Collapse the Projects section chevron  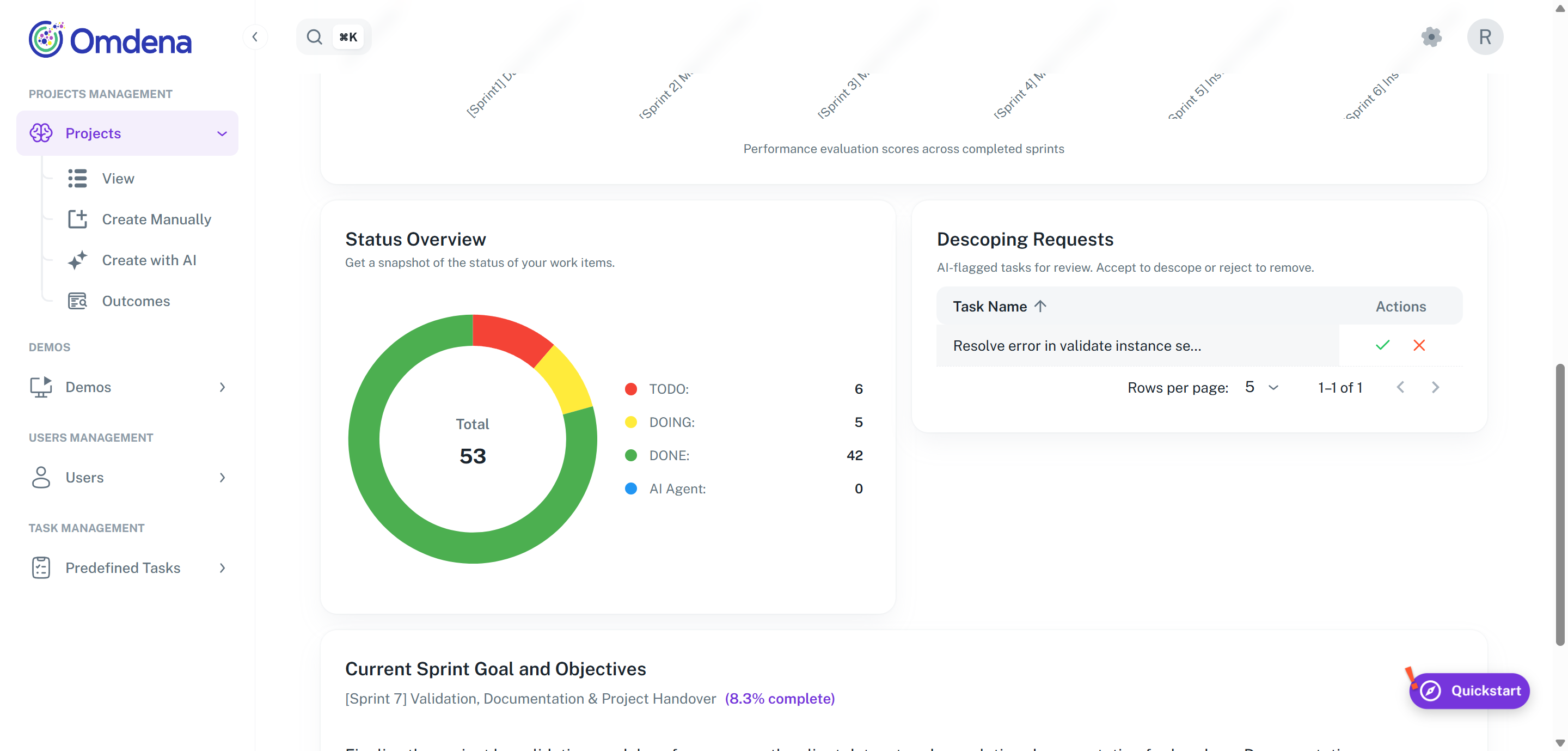(x=222, y=133)
